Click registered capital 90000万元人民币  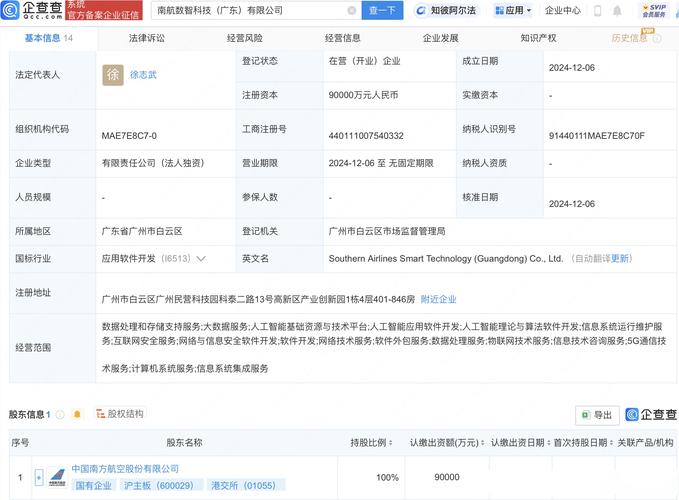(363, 95)
